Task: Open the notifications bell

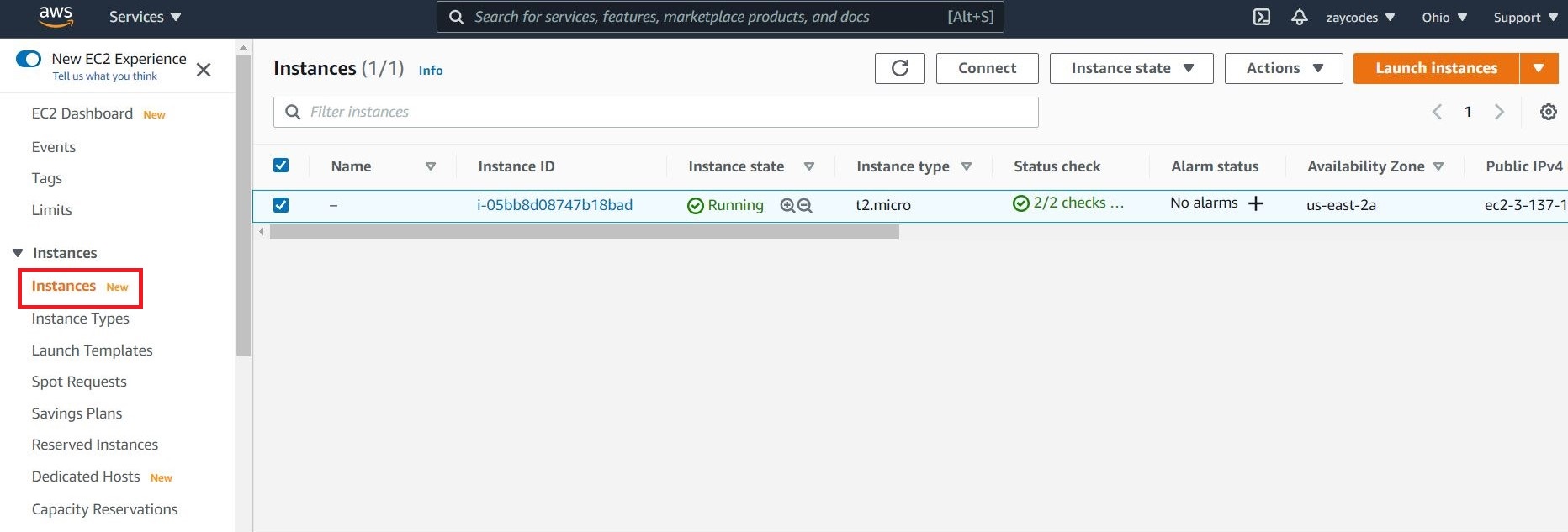Action: click(x=1300, y=17)
